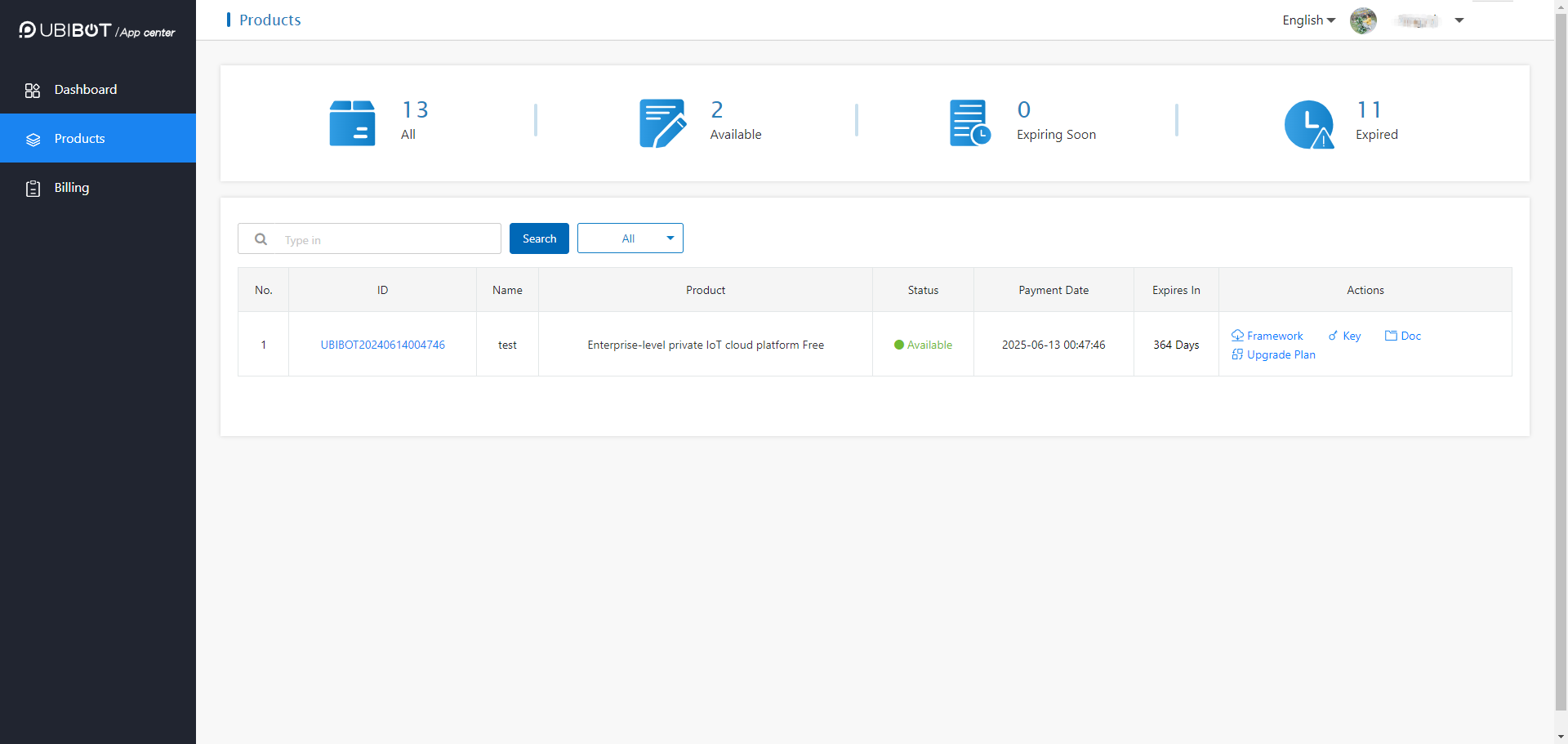Select the Products sidebar item
Screen dimensions: 1568x744
pos(98,138)
